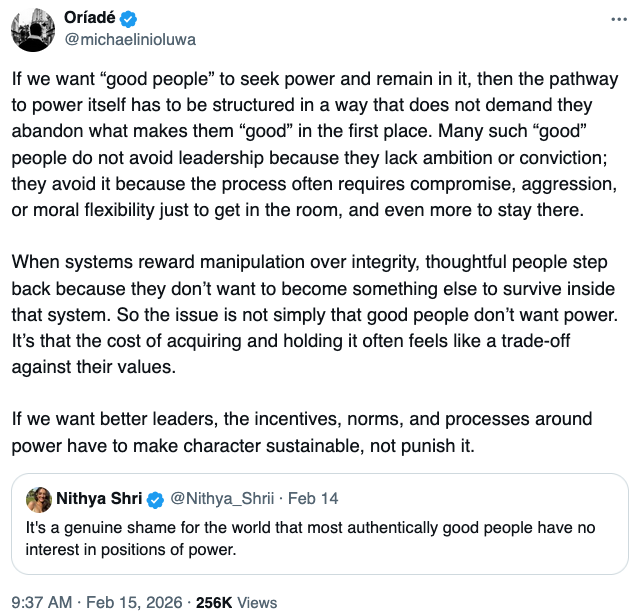Open quoted text 'It's a genuine shame'
The height and width of the screenshot is (616, 644).
pyautogui.click(x=308, y=527)
